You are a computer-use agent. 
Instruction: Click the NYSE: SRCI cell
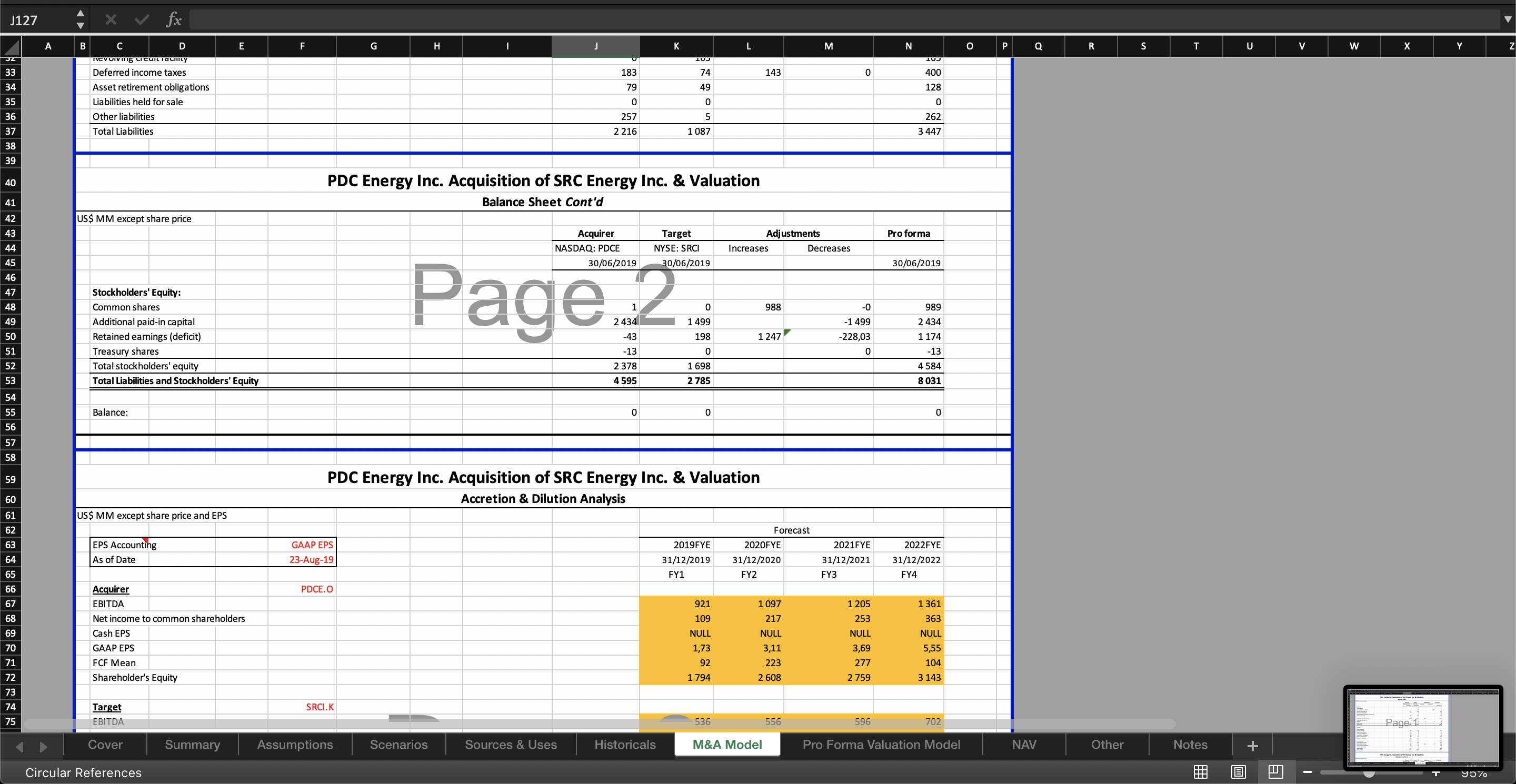[x=676, y=248]
